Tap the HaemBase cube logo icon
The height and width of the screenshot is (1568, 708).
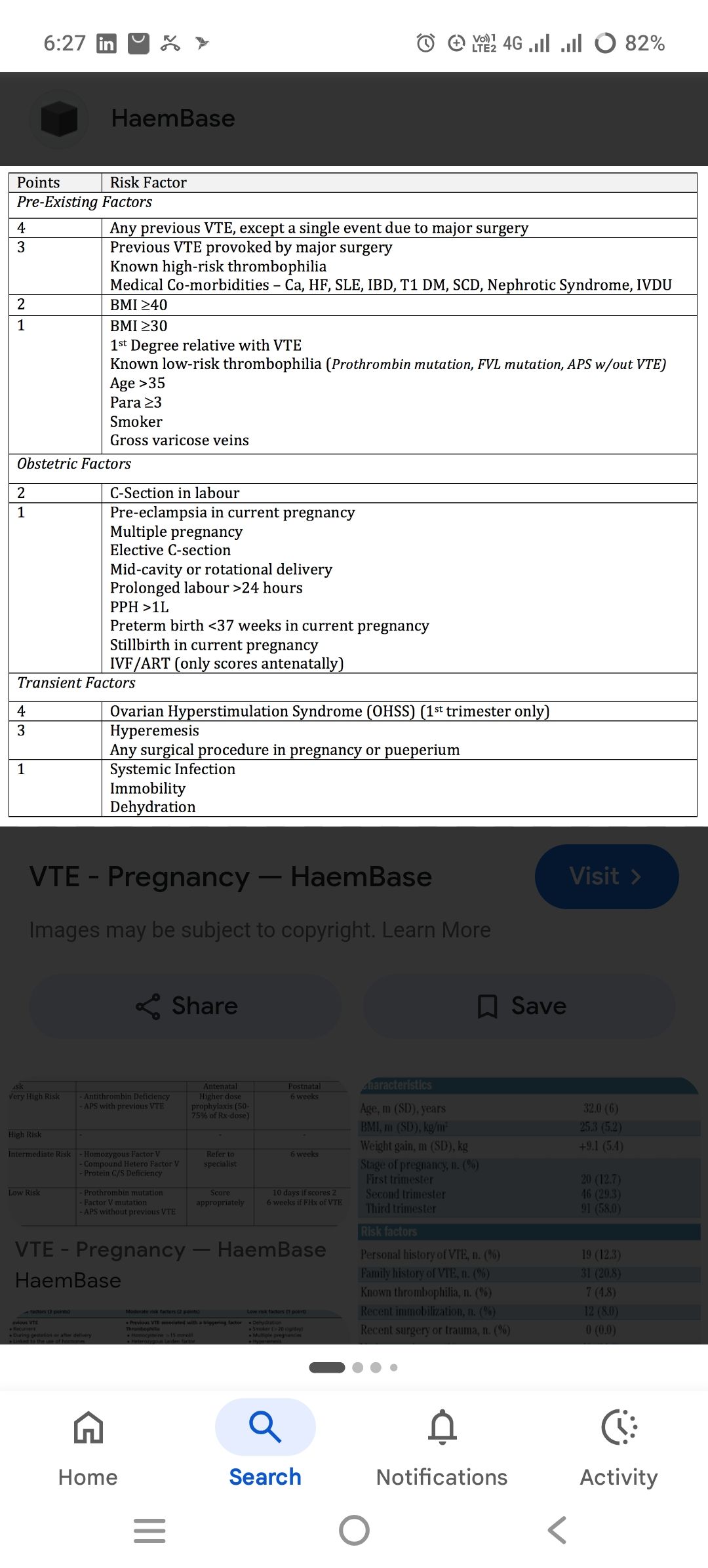pos(60,119)
